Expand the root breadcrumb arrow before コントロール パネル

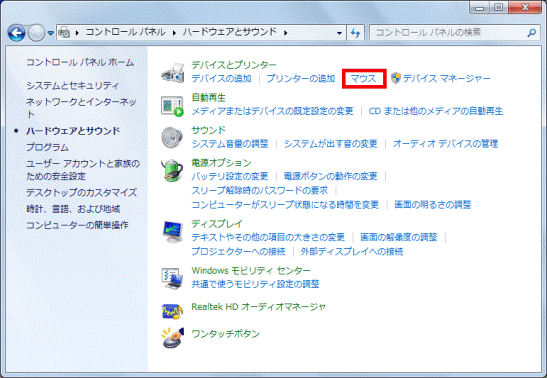tap(77, 33)
